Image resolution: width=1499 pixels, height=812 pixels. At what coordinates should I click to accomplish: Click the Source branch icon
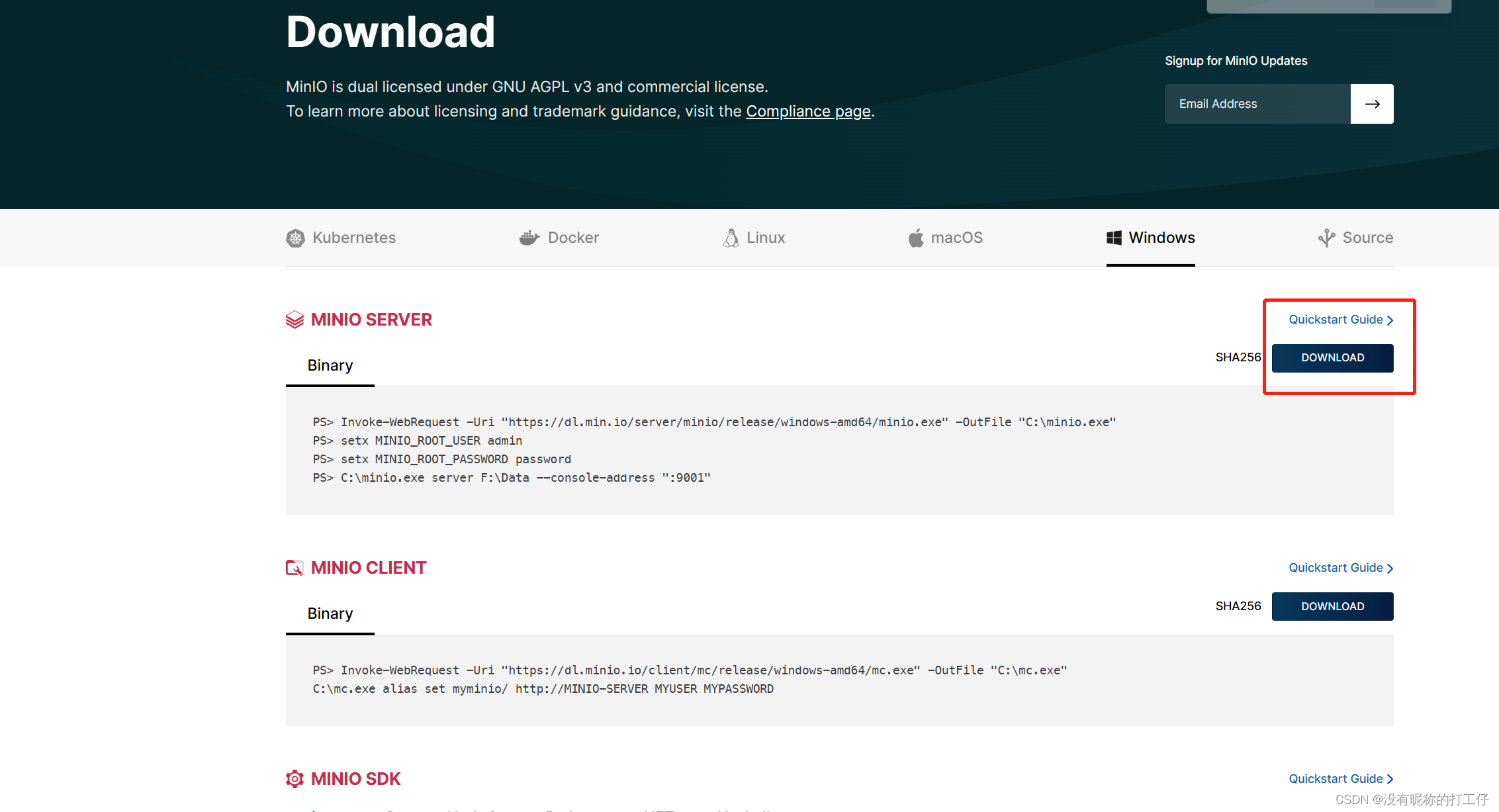click(1326, 238)
